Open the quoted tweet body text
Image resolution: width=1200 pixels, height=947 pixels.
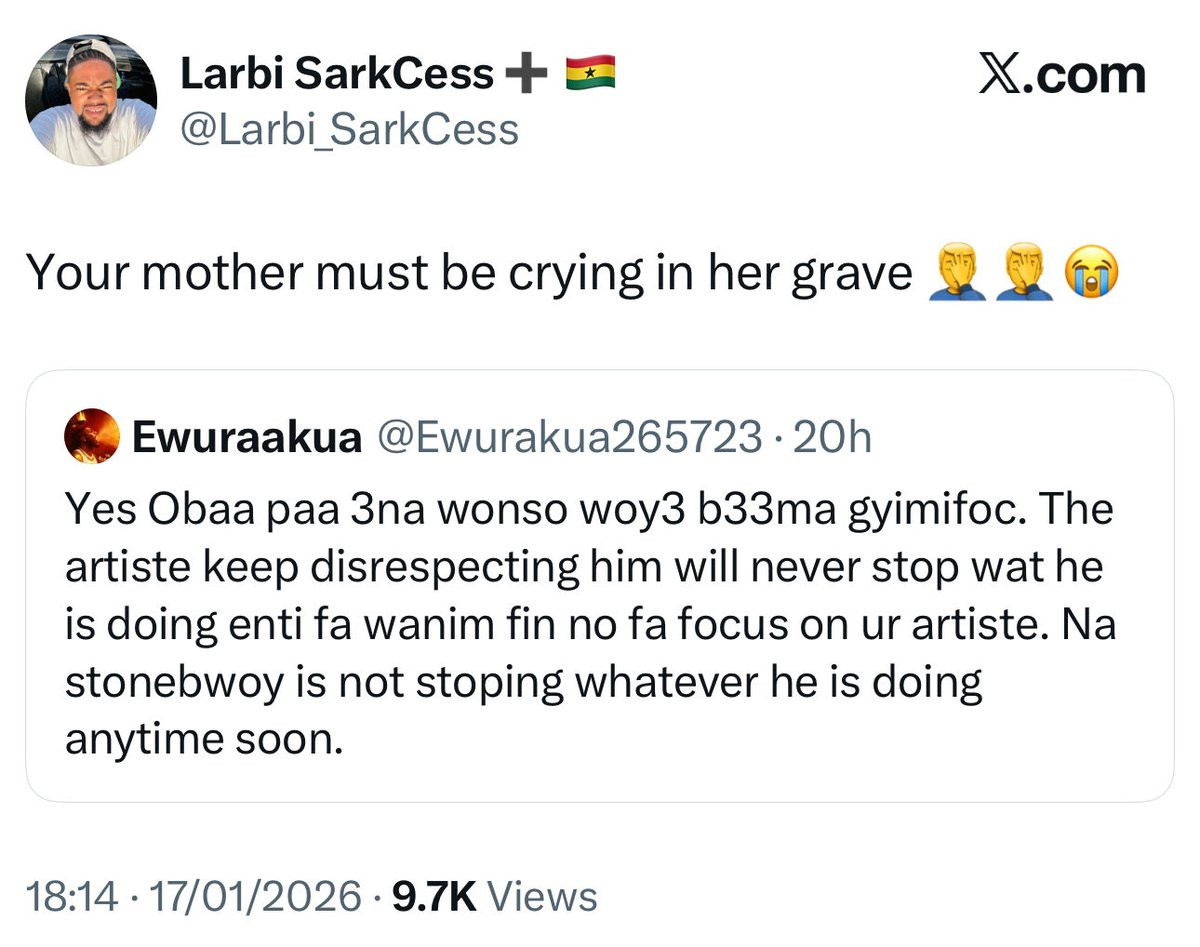590,625
